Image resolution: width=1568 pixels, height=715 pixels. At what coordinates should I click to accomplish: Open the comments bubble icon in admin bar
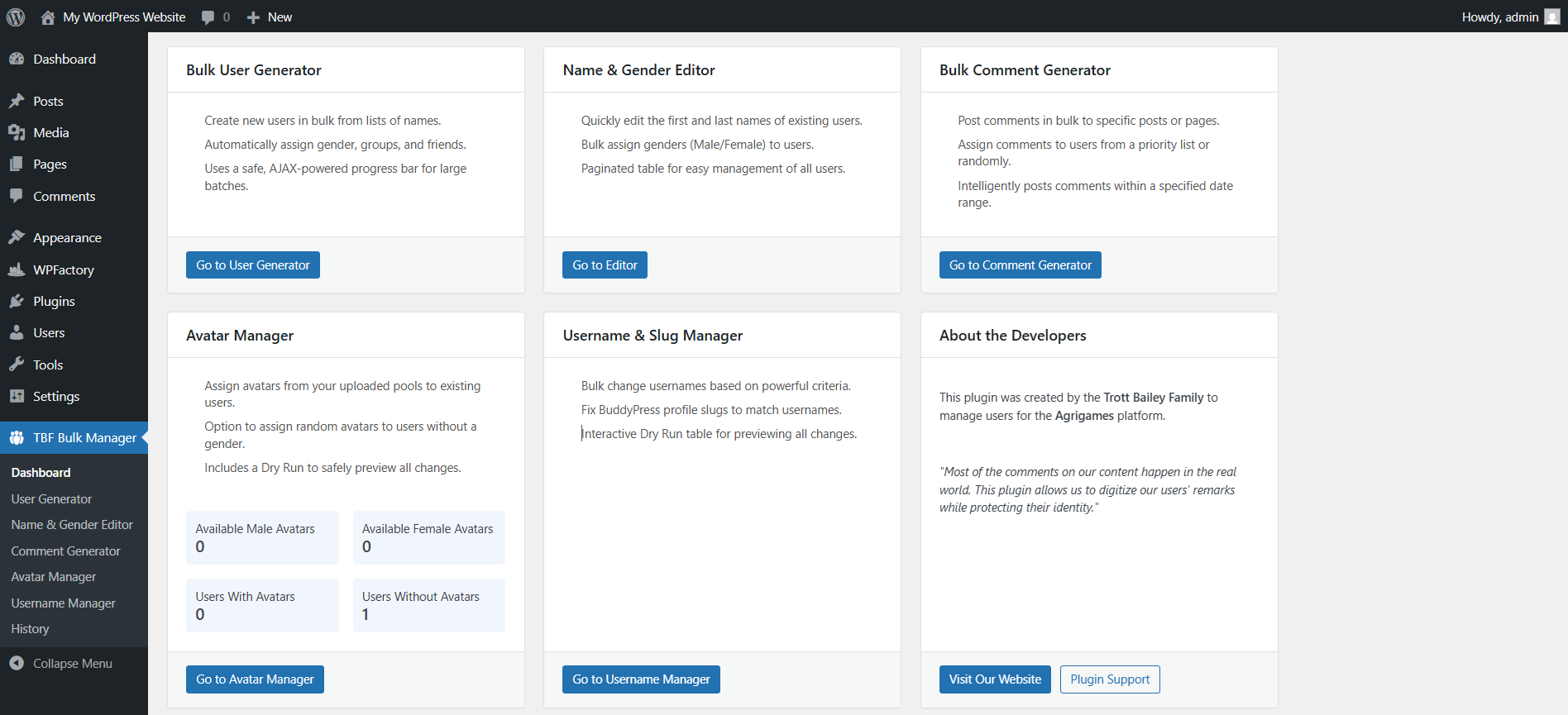(208, 17)
